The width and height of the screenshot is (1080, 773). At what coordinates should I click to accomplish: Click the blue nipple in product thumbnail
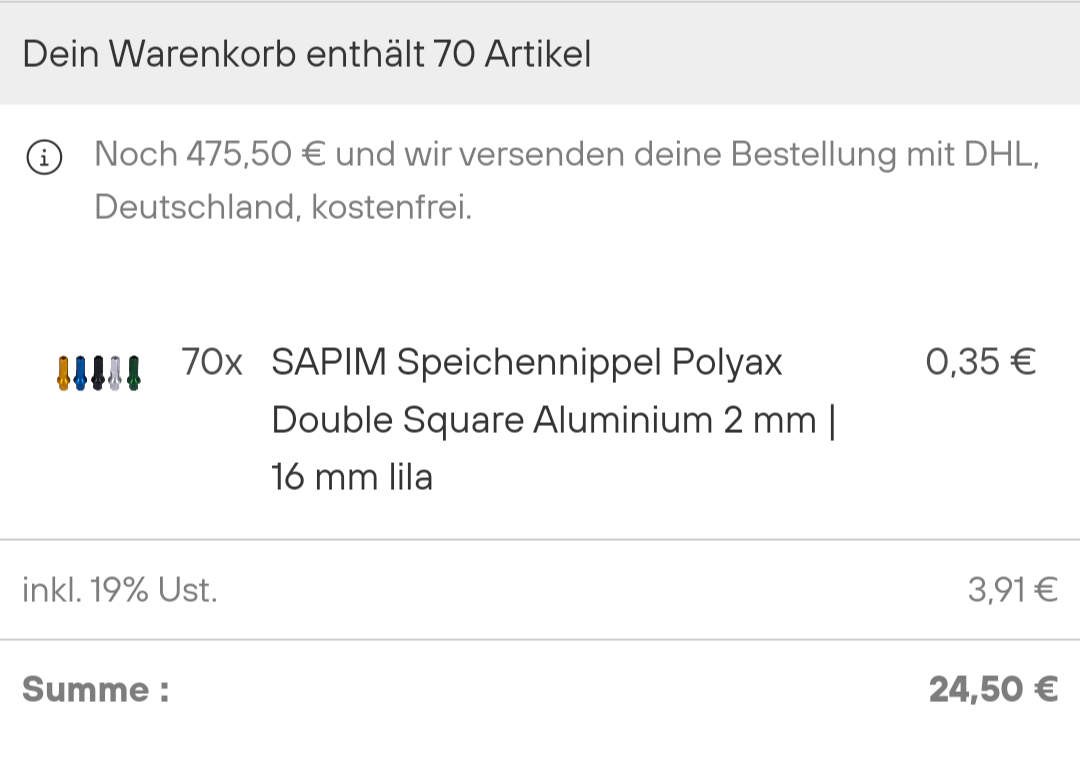(80, 372)
